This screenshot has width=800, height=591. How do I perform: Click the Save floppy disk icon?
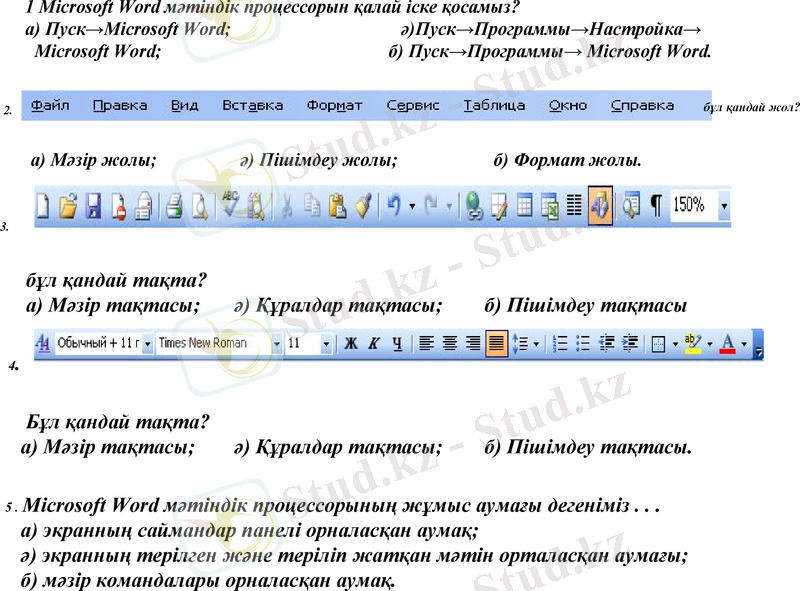[93, 206]
